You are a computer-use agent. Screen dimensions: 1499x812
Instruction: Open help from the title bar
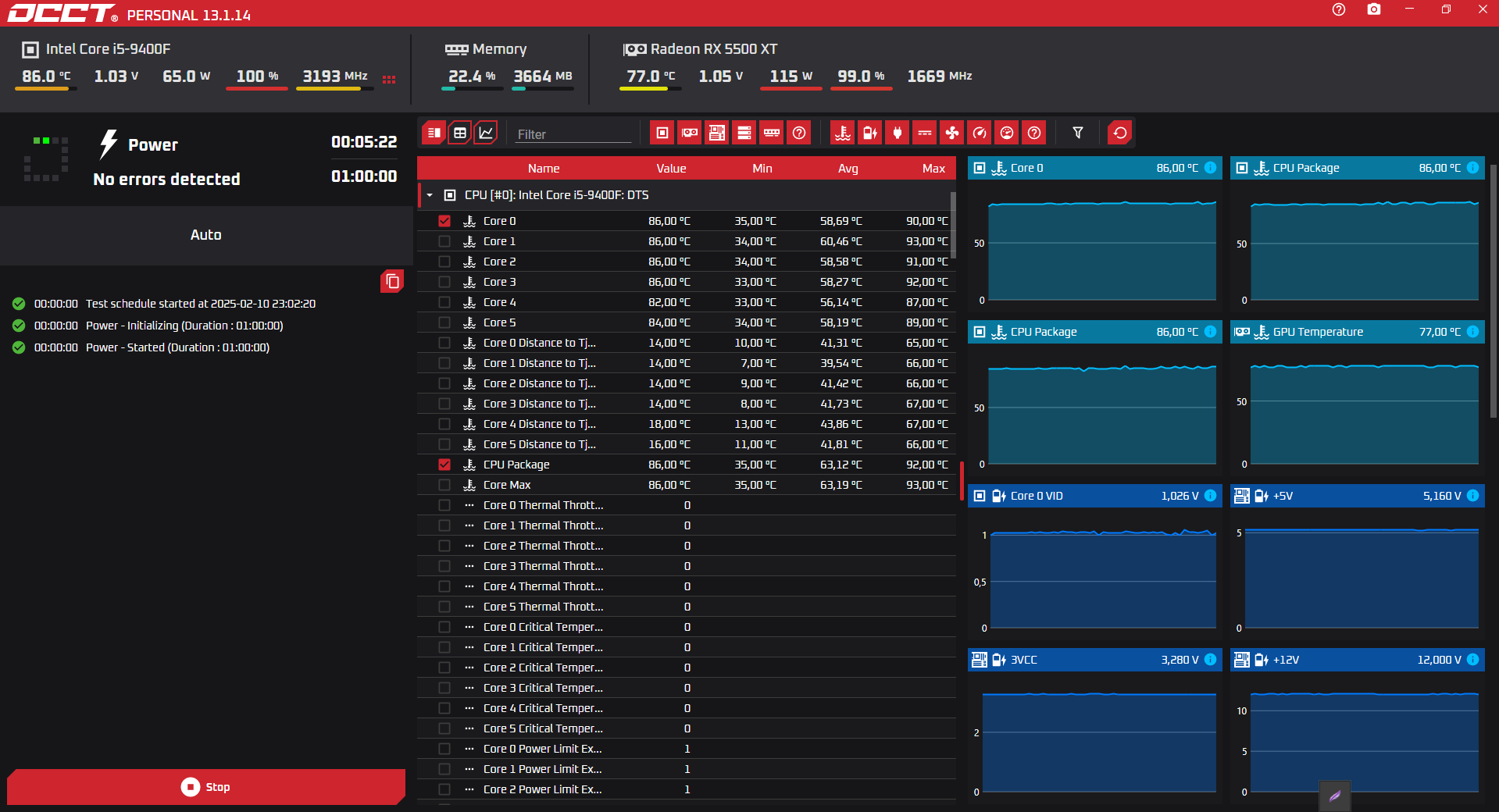[x=1339, y=9]
